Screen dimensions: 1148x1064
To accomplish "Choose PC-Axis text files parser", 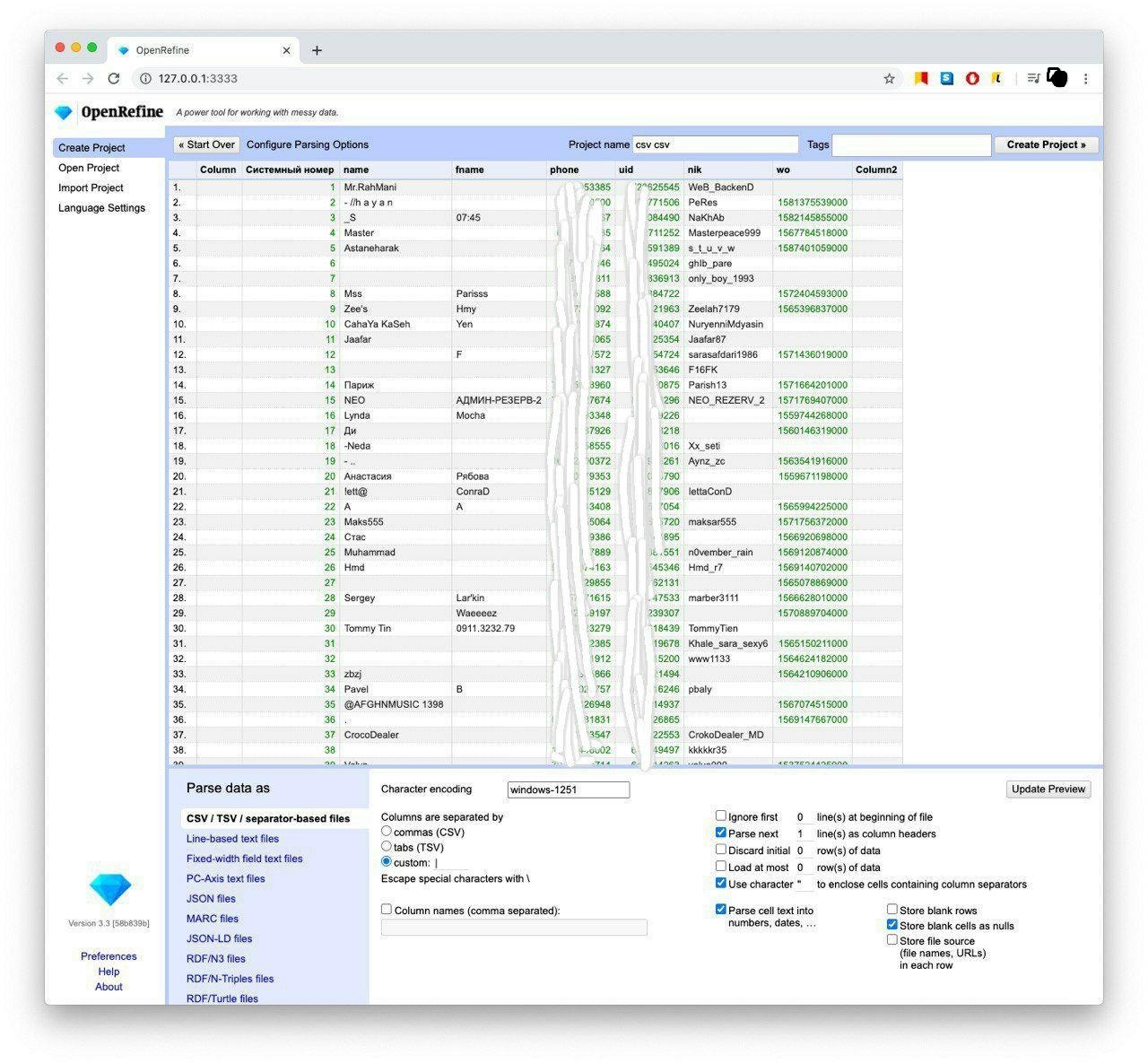I will 225,878.
